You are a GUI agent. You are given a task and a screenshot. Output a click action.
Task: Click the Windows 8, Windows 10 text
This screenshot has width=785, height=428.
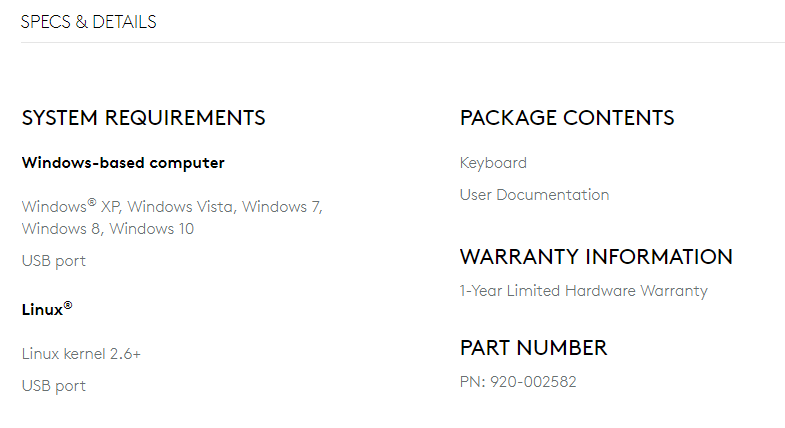[107, 229]
